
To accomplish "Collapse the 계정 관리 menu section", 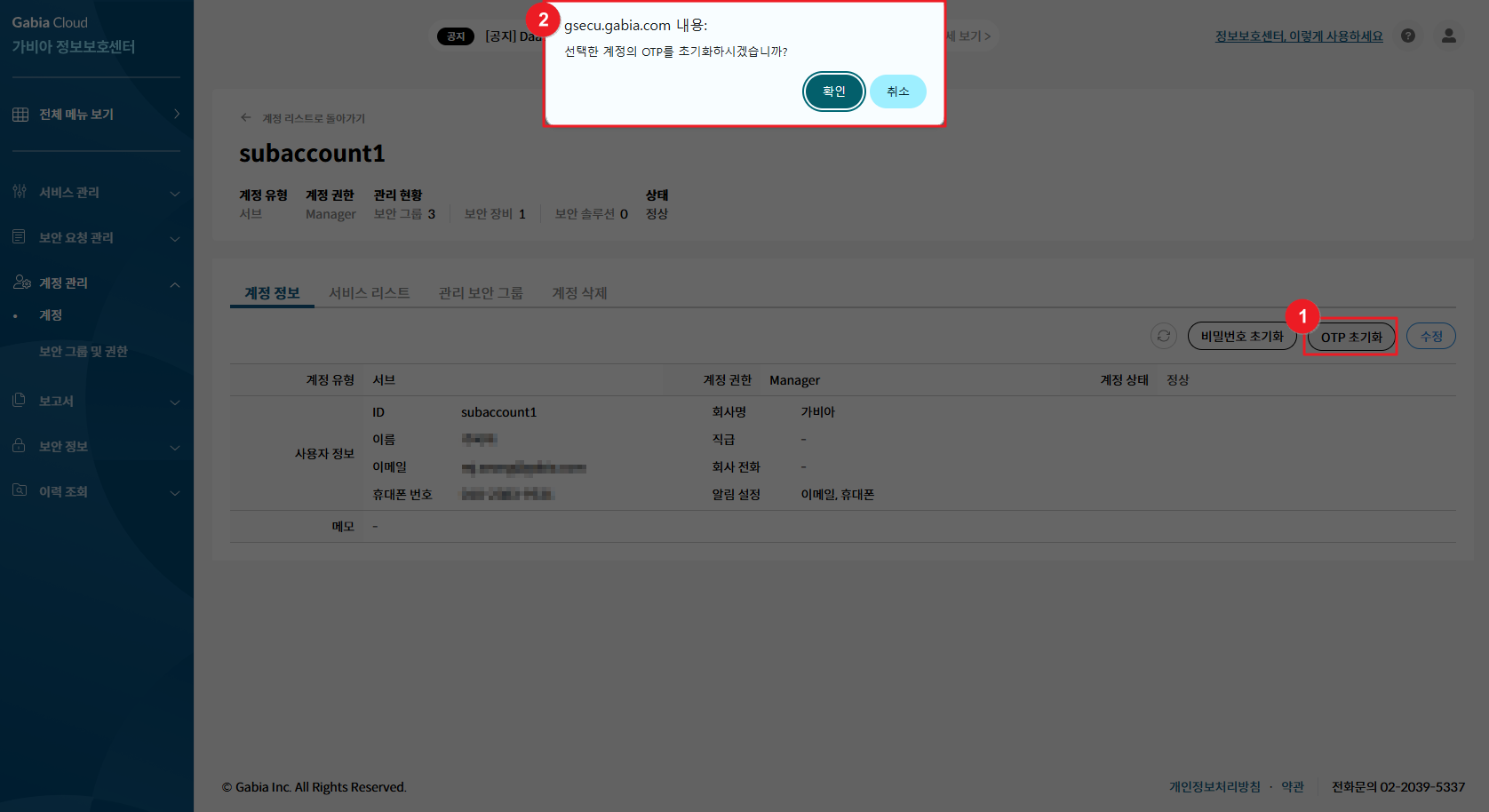I will (x=175, y=284).
